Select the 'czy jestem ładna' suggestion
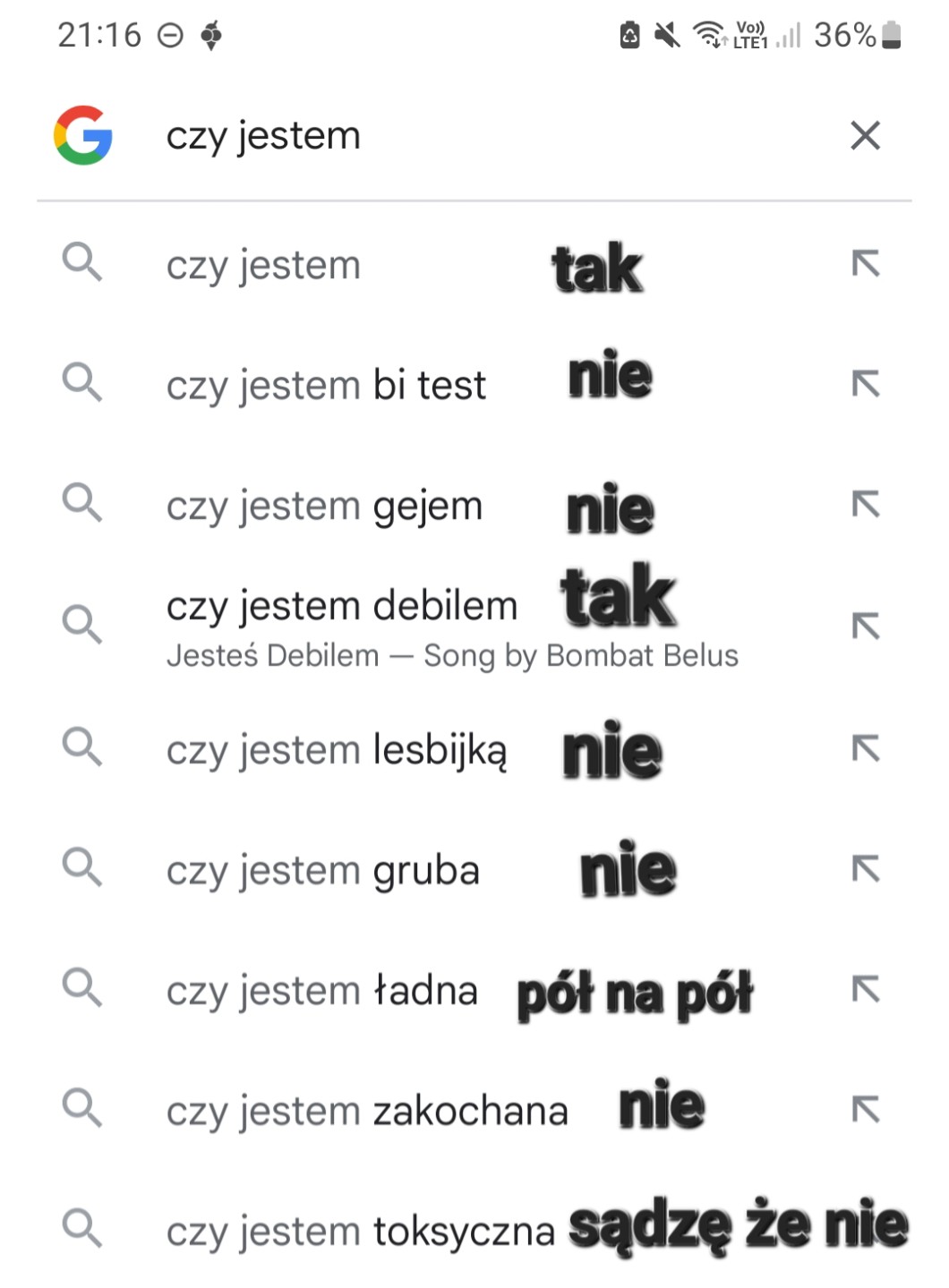949x1288 pixels. (x=321, y=992)
